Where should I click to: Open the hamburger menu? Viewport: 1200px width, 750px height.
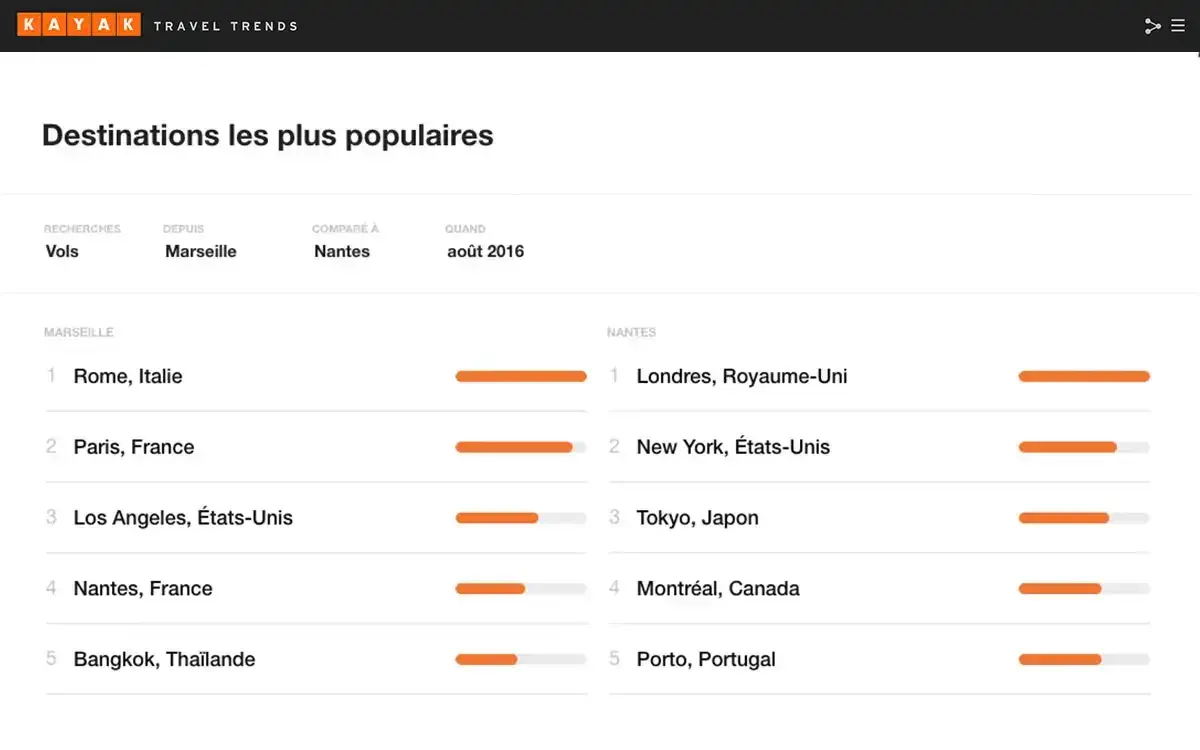point(1178,26)
